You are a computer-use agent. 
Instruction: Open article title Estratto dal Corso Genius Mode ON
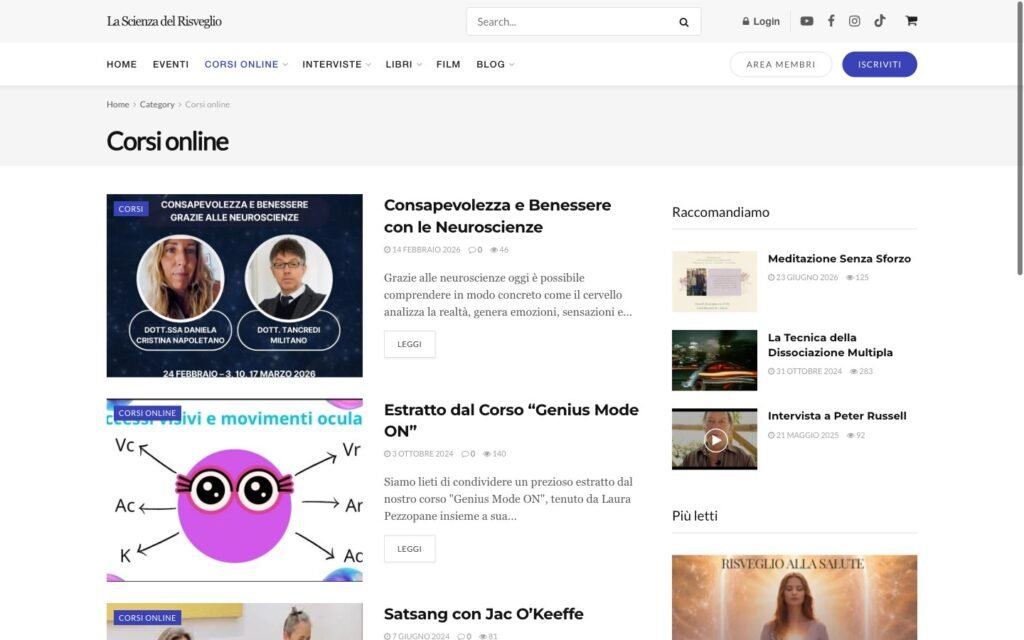point(511,420)
